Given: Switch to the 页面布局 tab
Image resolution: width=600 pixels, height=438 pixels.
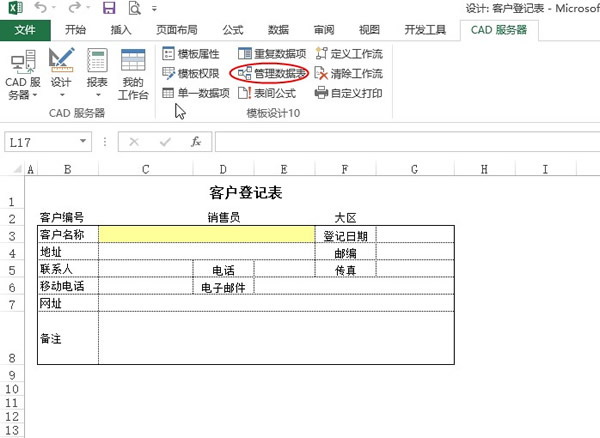Looking at the screenshot, I should [x=177, y=30].
